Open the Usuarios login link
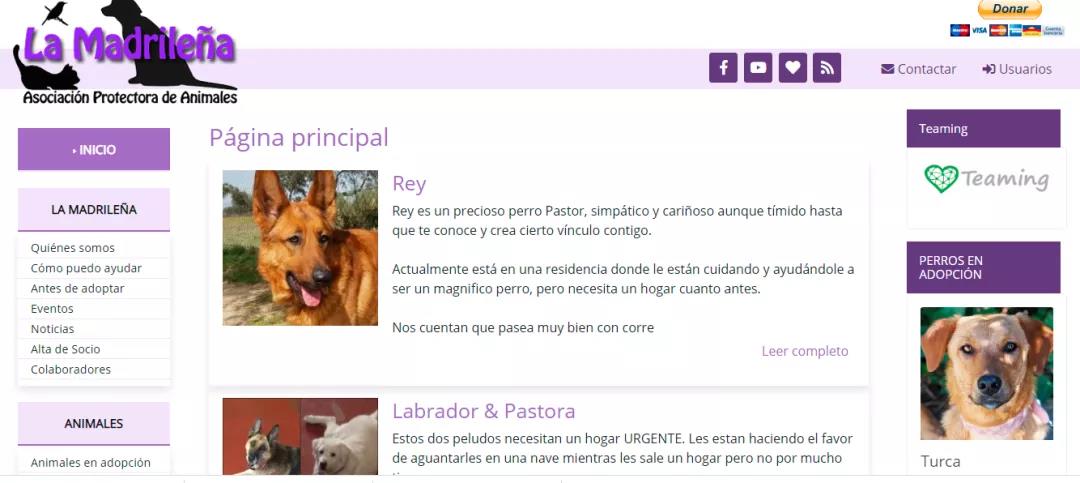This screenshot has width=1080, height=483. point(1017,69)
